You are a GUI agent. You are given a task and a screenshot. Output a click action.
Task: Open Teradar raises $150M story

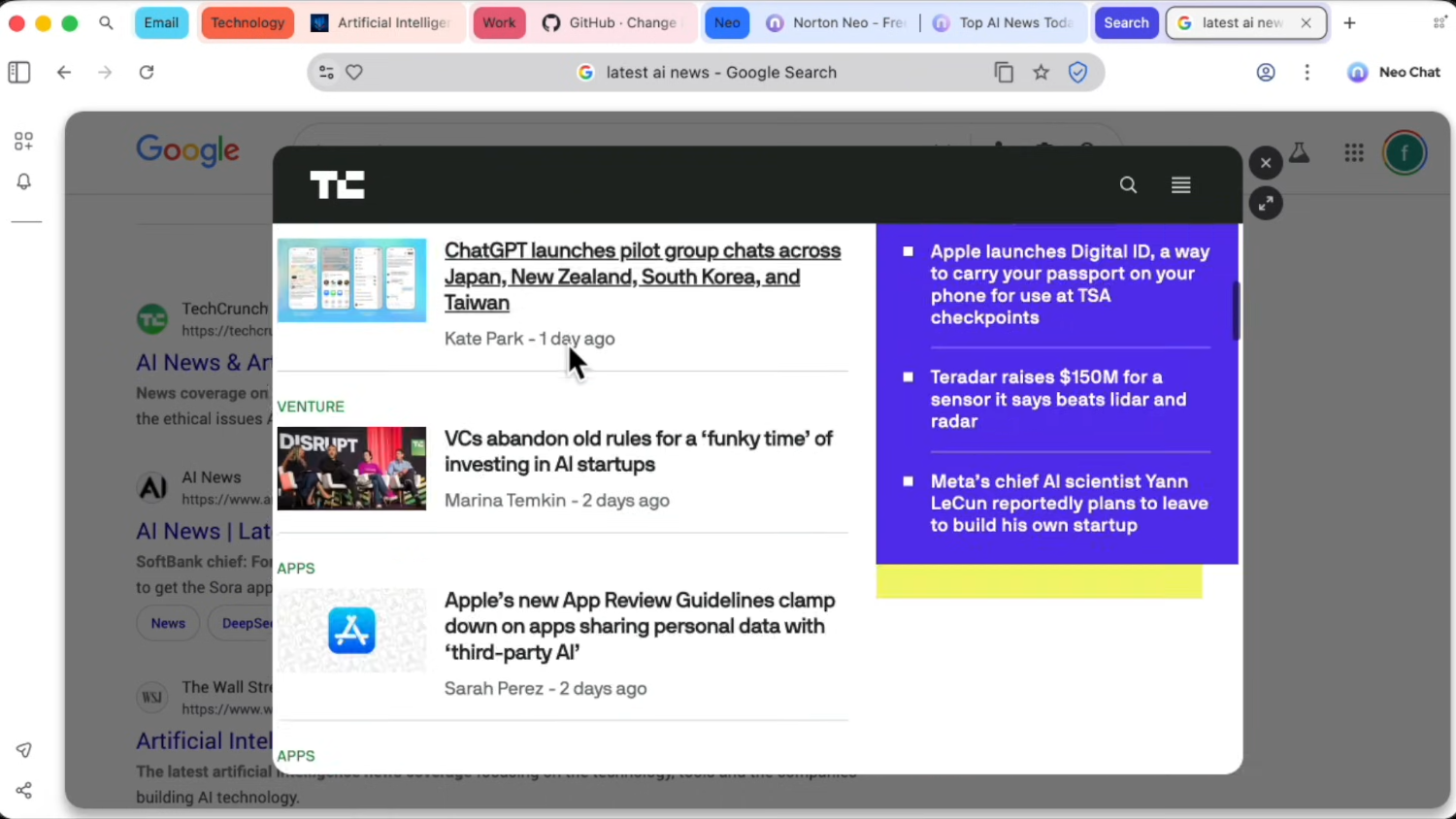click(1058, 399)
